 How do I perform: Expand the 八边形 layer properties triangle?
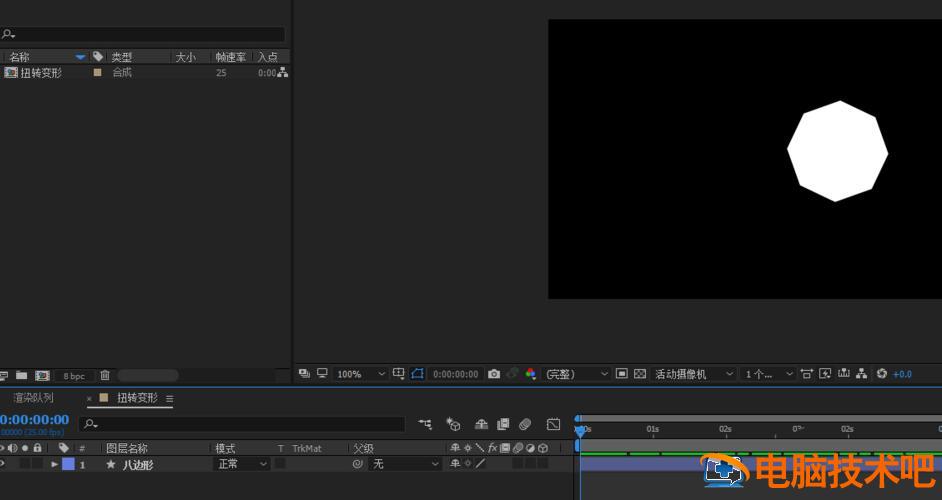(55, 465)
